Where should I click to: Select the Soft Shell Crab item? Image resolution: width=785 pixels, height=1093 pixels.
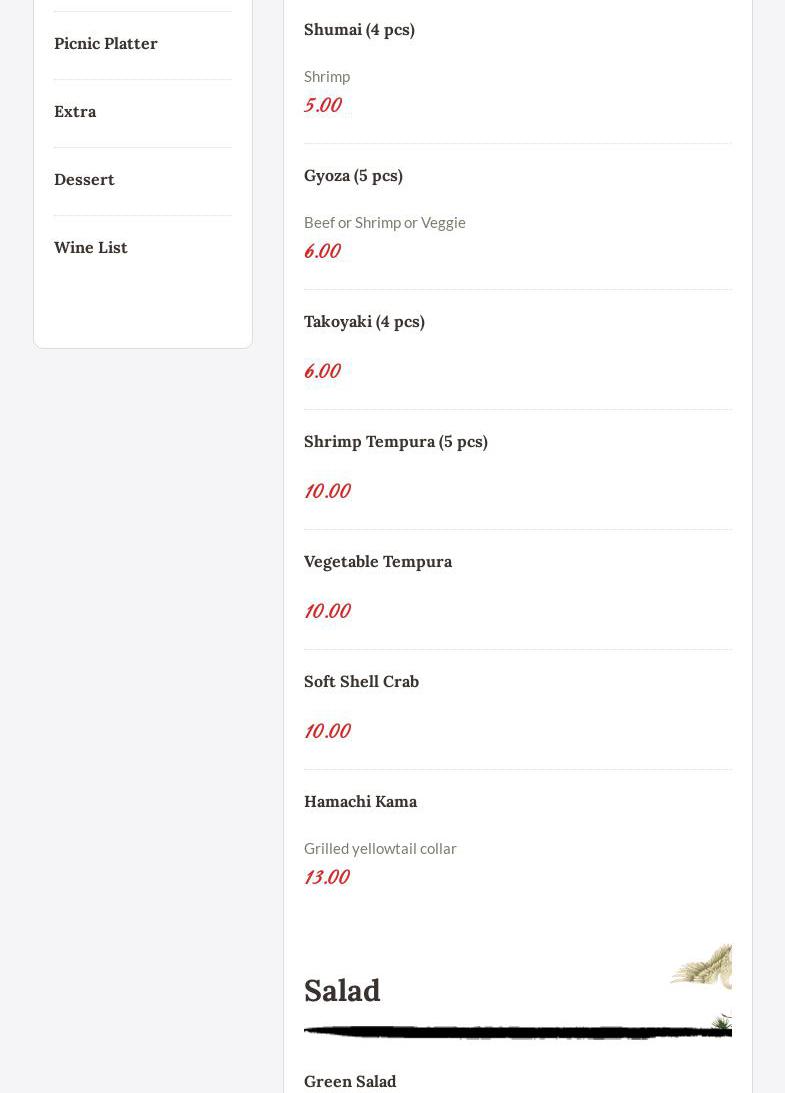[361, 682]
